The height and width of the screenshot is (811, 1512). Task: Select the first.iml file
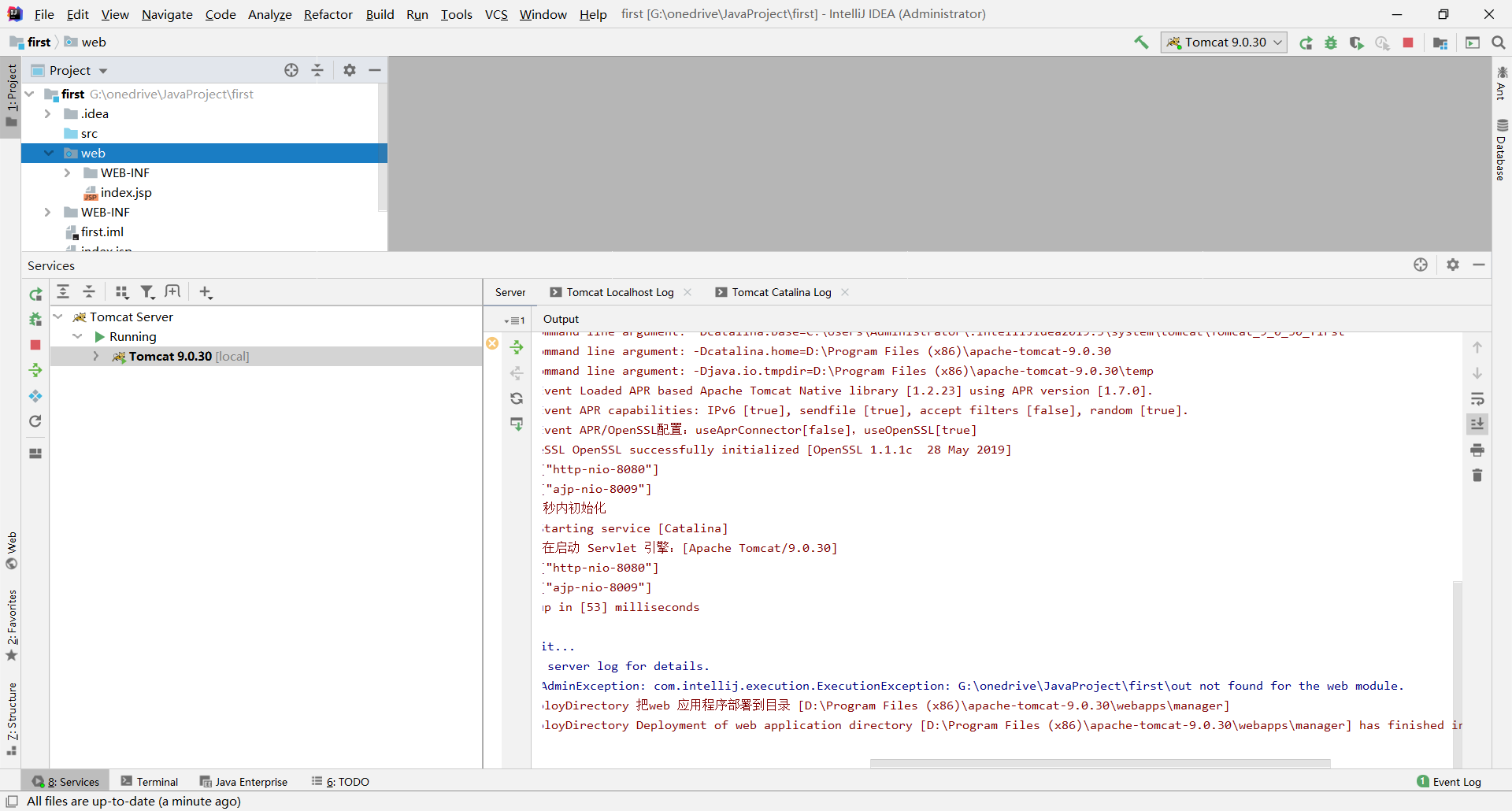coord(102,231)
